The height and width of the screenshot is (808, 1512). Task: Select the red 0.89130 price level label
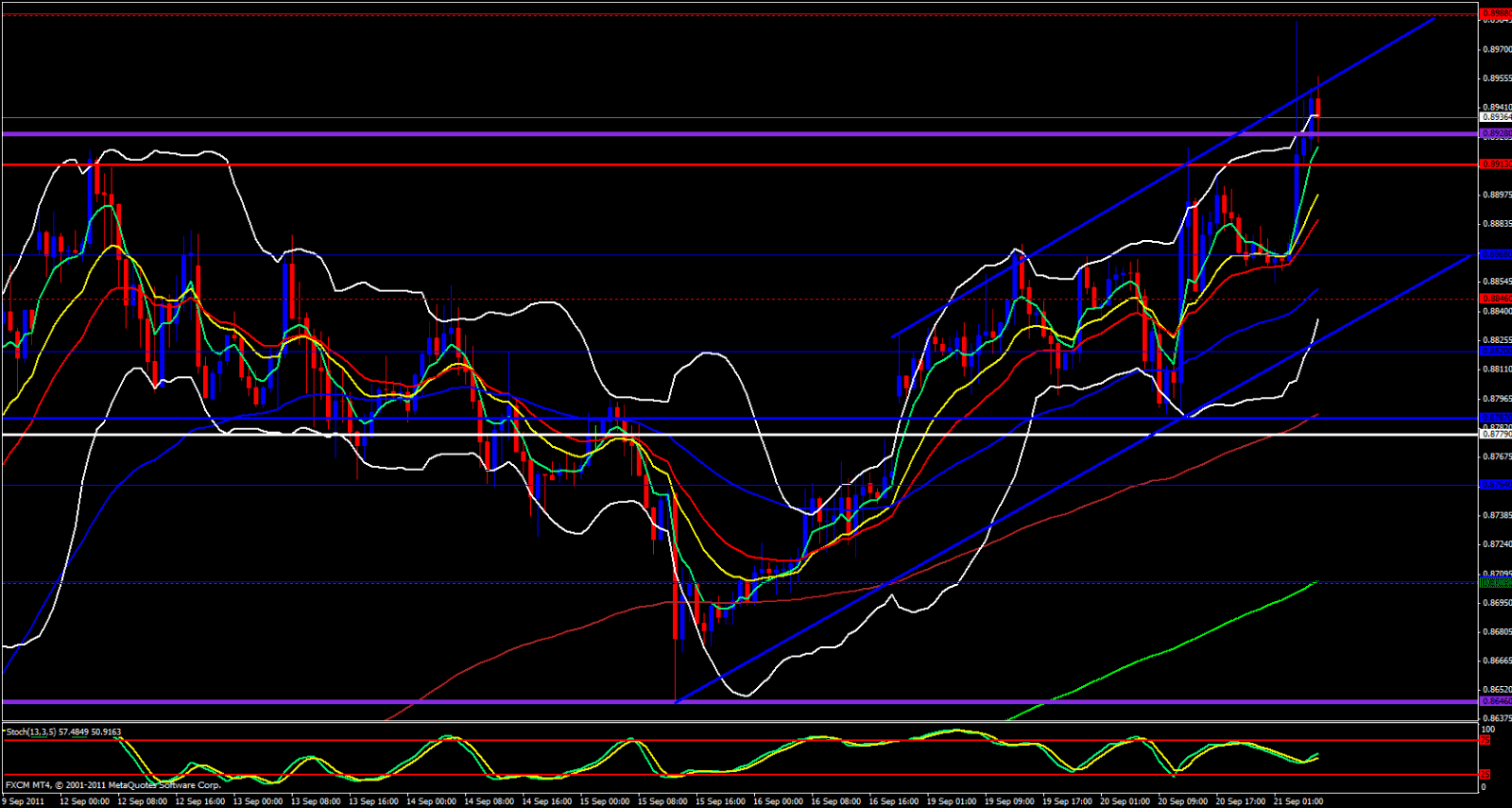(1495, 164)
